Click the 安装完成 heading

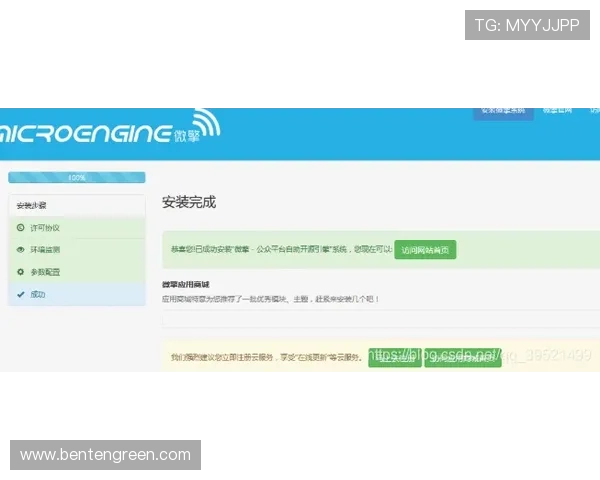click(189, 202)
